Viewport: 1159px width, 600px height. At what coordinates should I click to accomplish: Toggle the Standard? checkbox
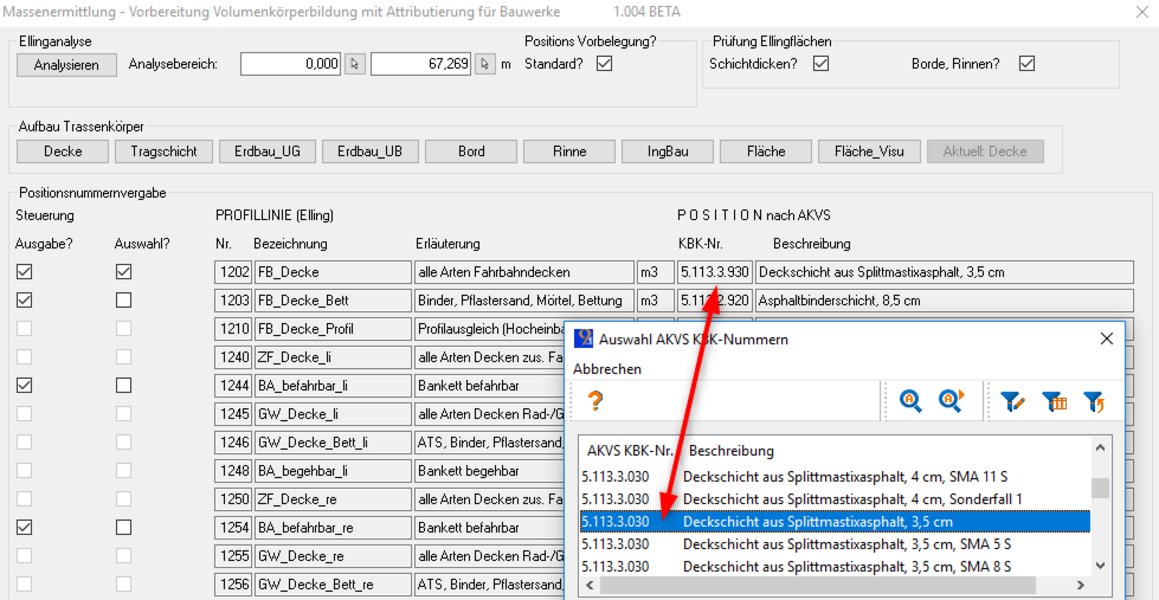(x=605, y=64)
